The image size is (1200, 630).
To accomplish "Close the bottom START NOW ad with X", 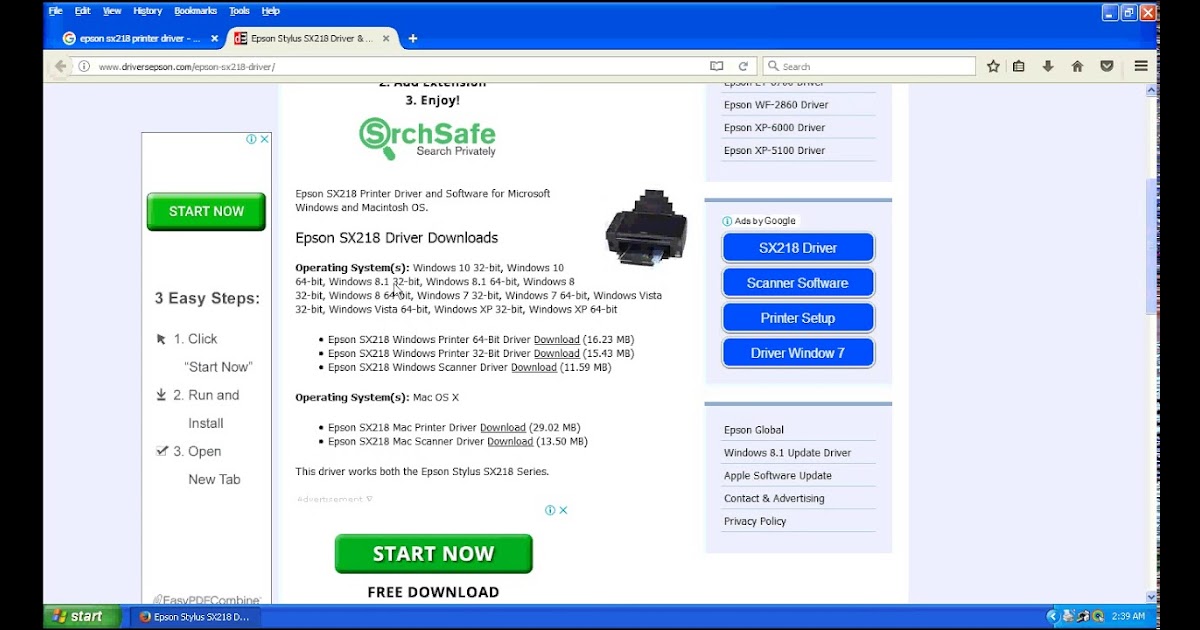I will (x=563, y=510).
